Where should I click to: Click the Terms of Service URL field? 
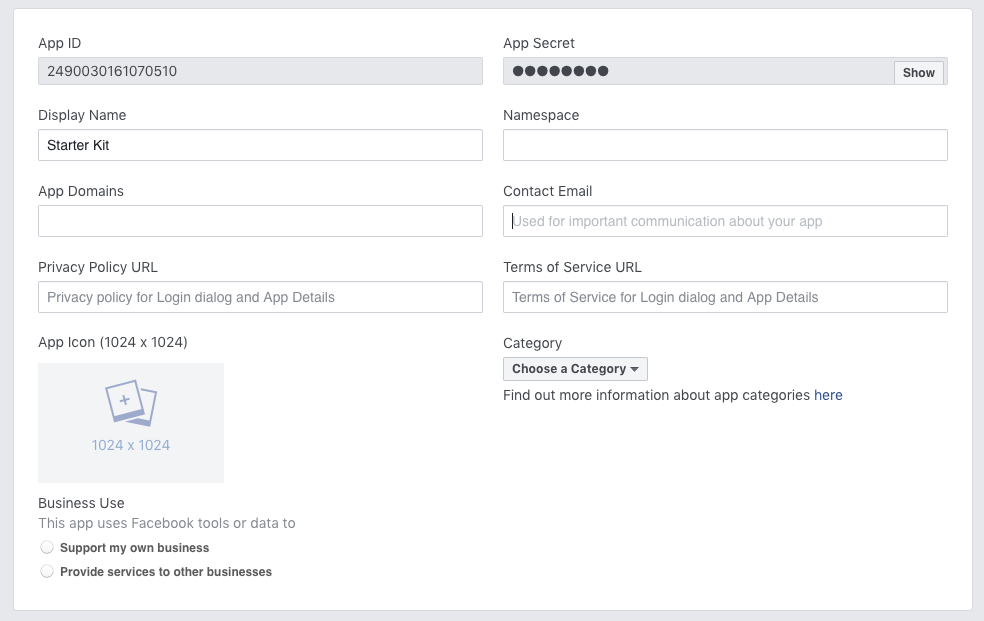point(724,297)
